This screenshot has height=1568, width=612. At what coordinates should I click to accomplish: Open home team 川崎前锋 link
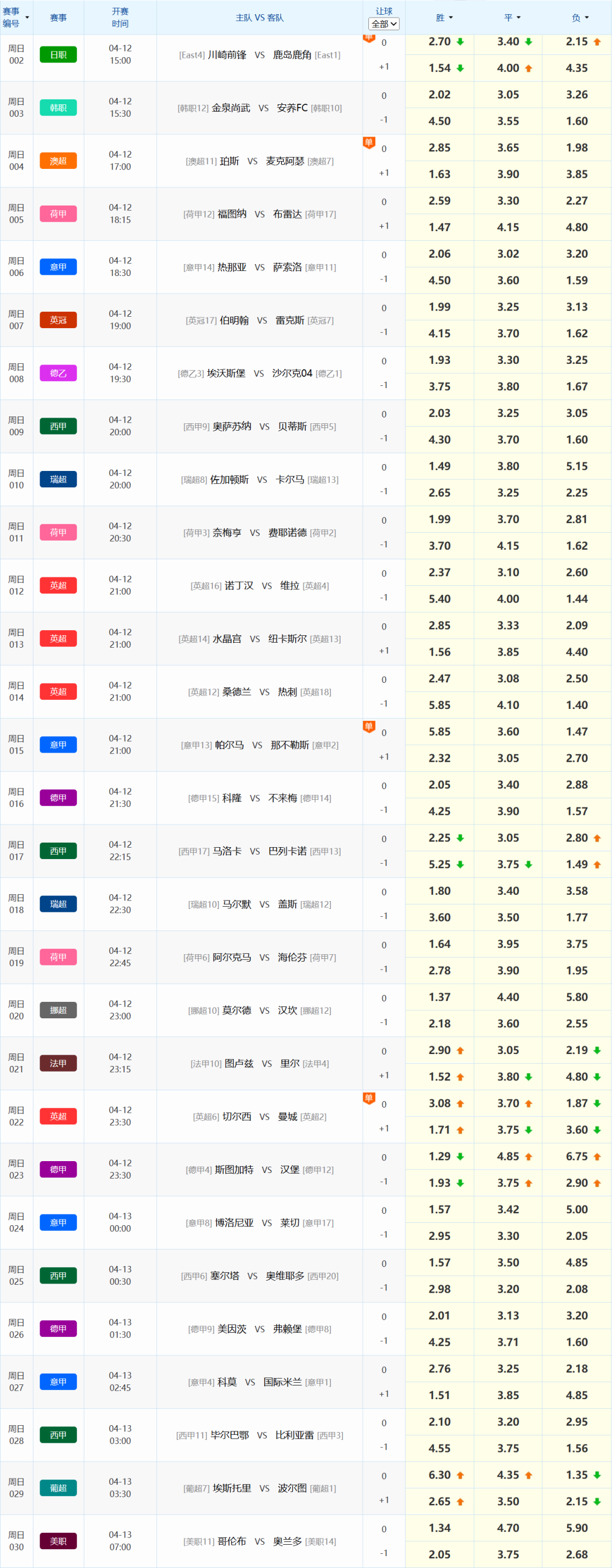click(x=227, y=55)
